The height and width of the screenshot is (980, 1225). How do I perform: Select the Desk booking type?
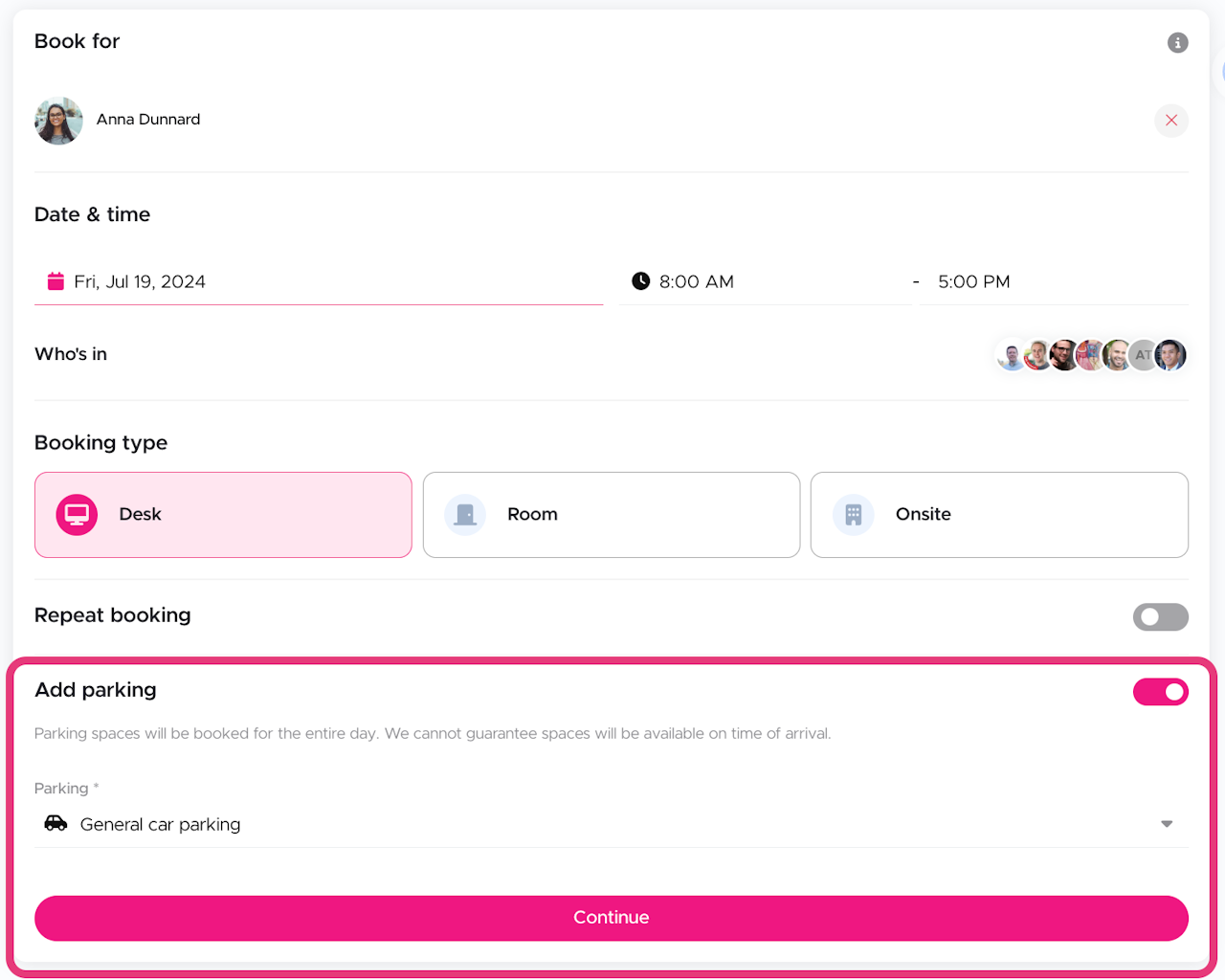[x=223, y=515]
